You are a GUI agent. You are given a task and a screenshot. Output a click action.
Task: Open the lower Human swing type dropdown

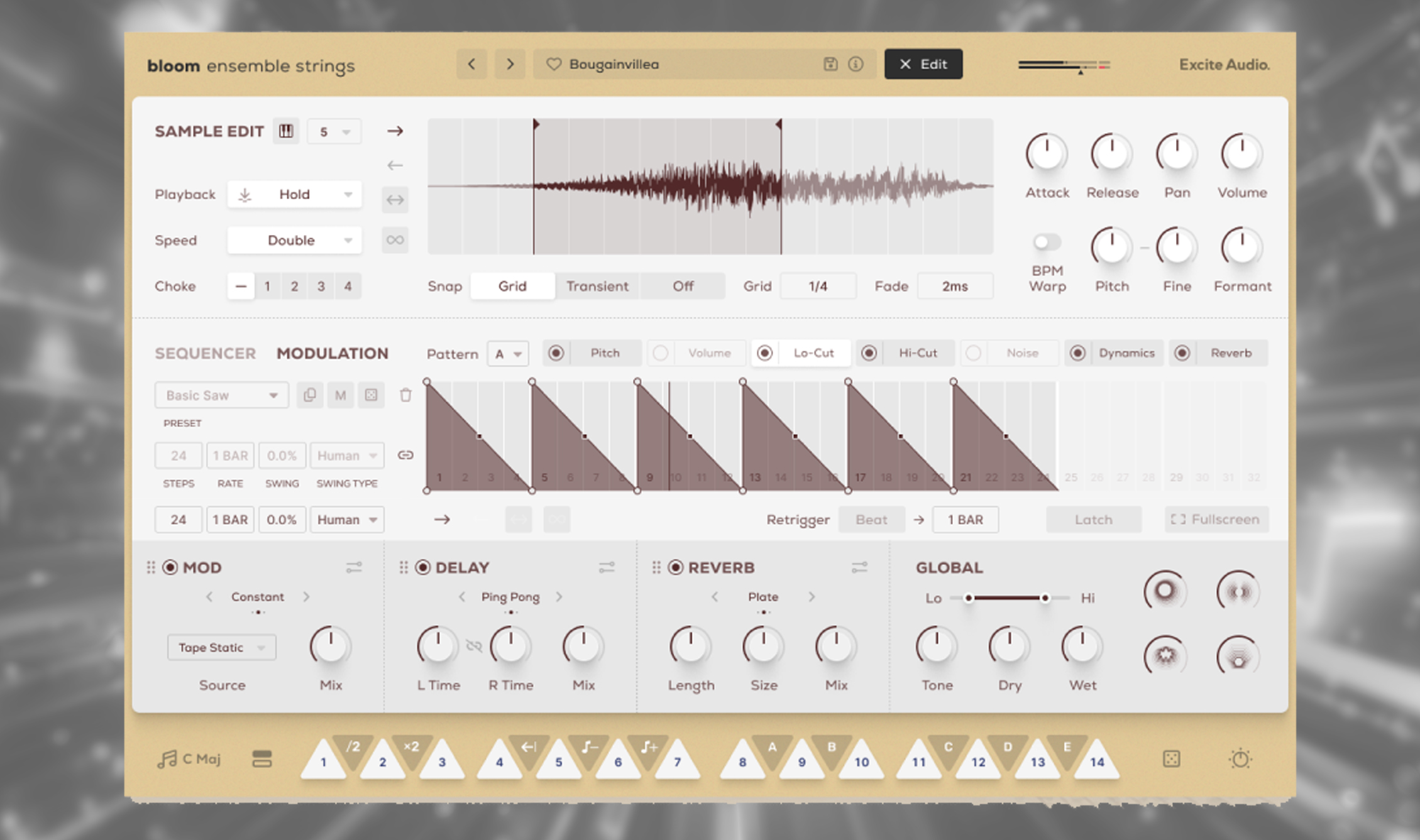click(x=346, y=520)
